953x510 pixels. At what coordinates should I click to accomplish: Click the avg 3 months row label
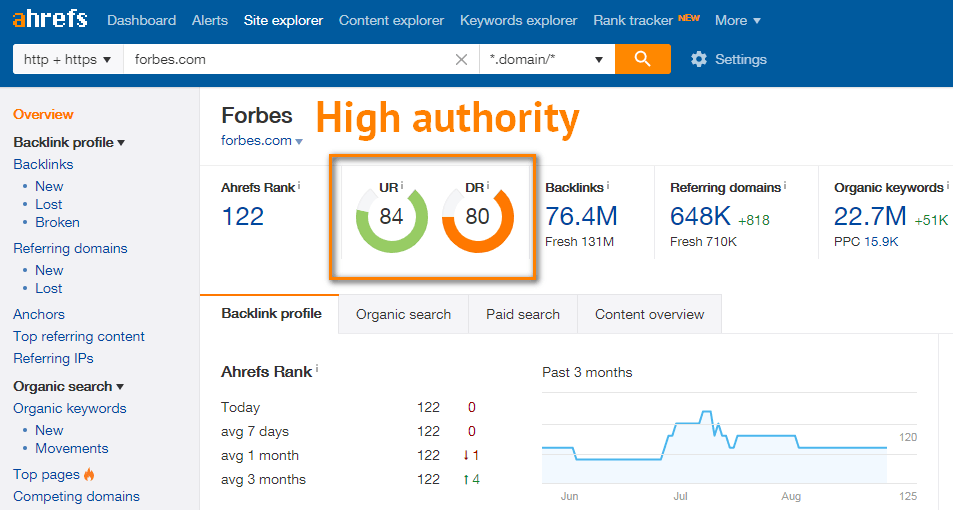click(263, 480)
